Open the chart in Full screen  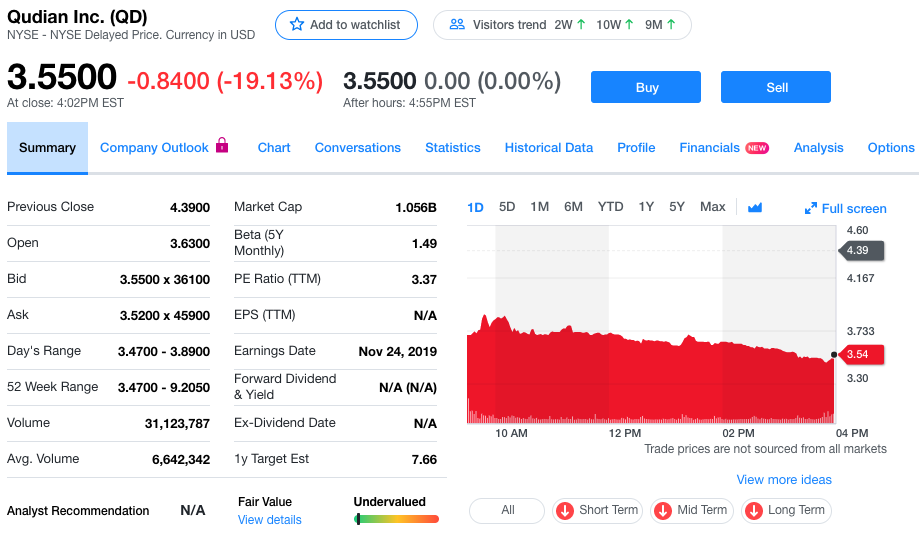click(x=846, y=209)
